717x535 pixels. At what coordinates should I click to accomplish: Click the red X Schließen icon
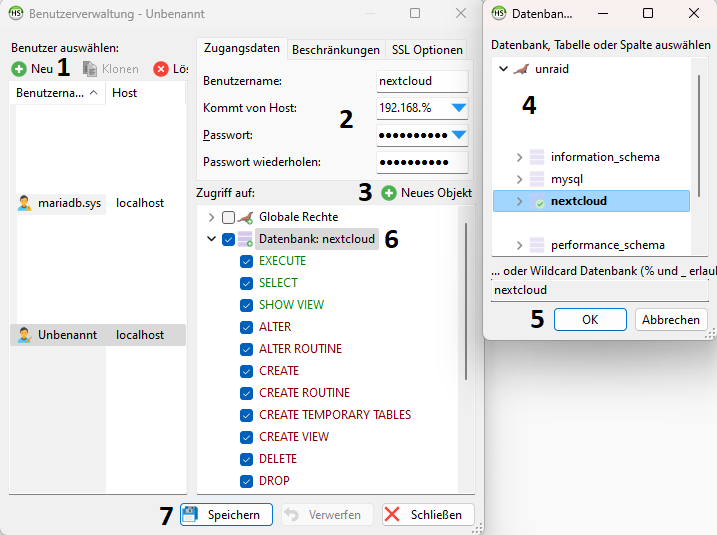(392, 515)
